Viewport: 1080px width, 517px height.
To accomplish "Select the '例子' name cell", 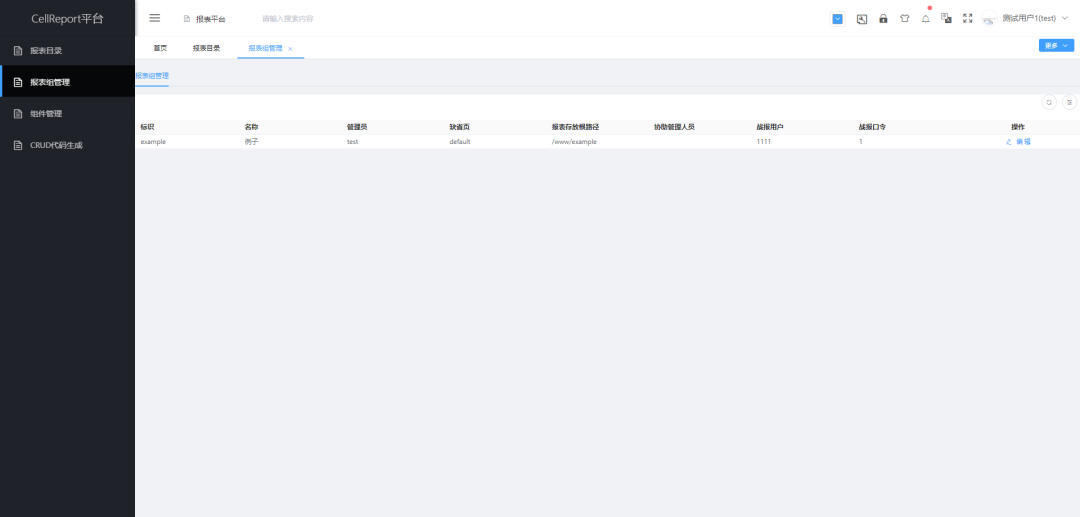I will click(251, 141).
